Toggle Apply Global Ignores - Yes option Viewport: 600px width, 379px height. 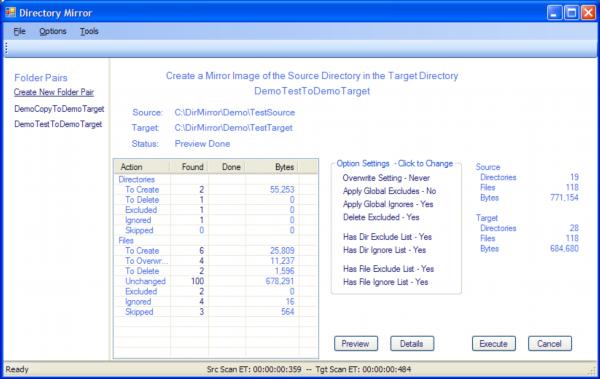tap(388, 204)
